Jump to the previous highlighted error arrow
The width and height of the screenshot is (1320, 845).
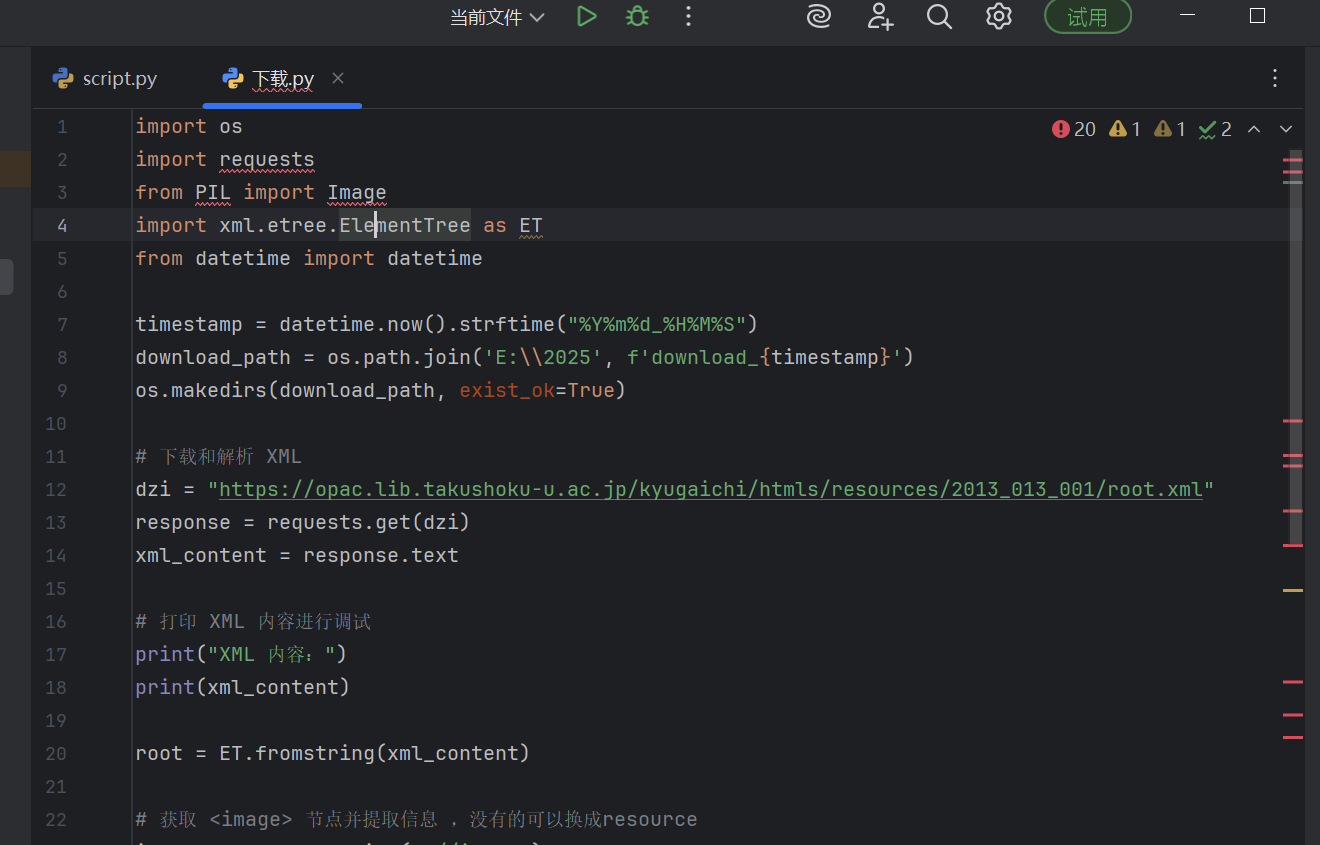pos(1254,129)
